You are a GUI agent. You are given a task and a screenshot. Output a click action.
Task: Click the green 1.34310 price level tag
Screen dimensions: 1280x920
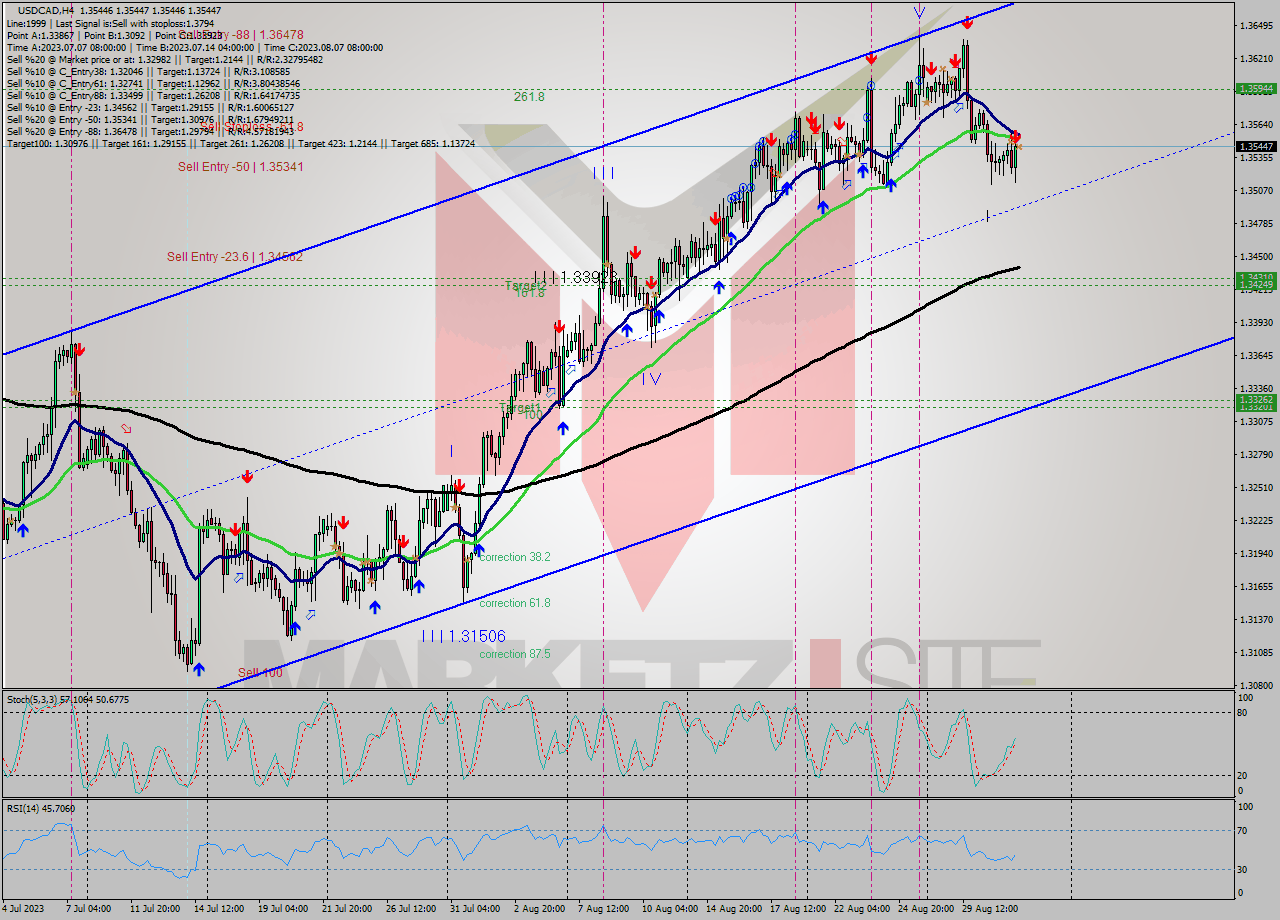[x=1256, y=277]
